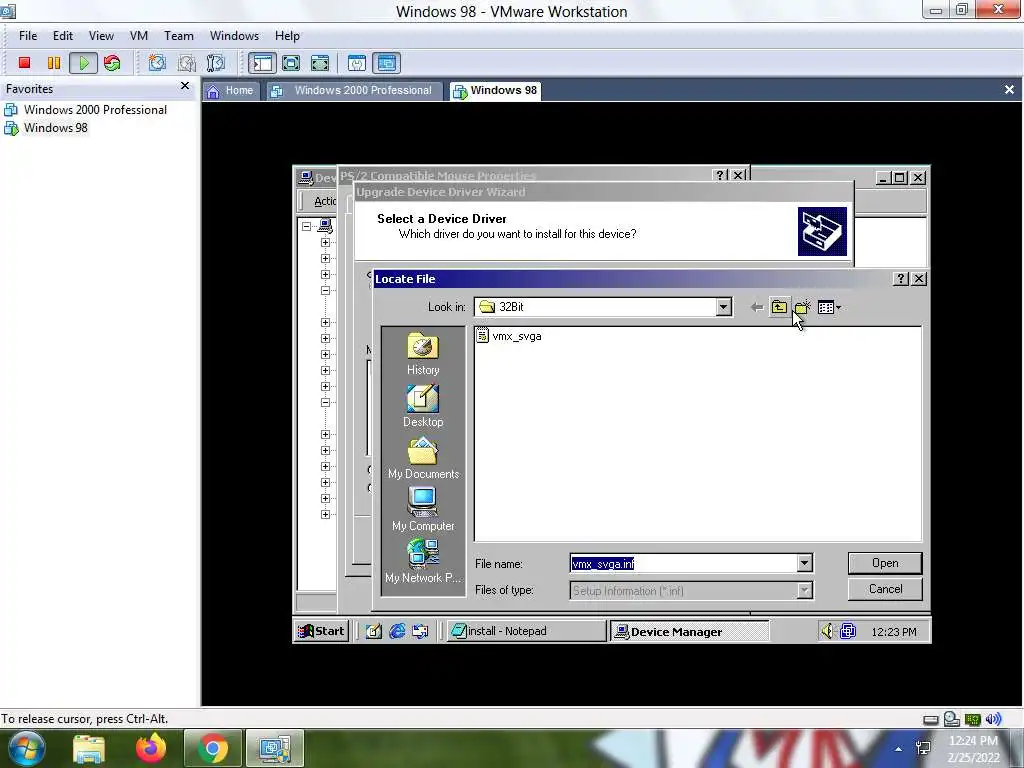
Task: Click Show Desktop quick launch icon
Action: point(374,632)
